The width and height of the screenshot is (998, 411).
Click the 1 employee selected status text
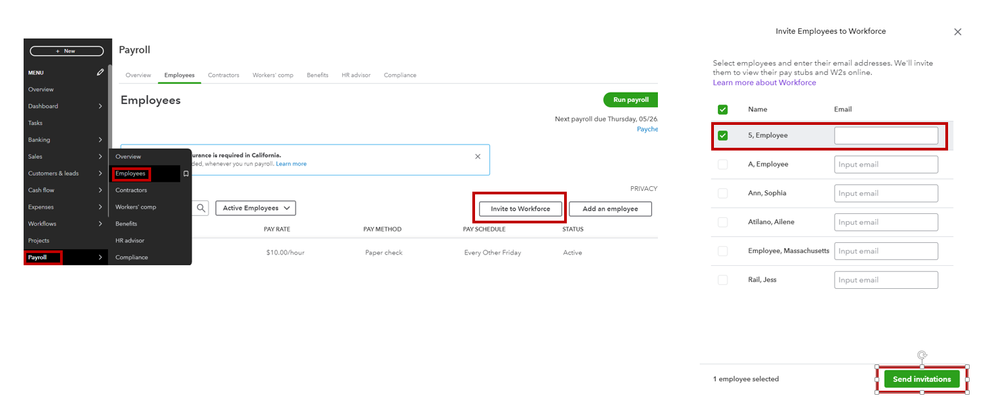click(x=745, y=379)
